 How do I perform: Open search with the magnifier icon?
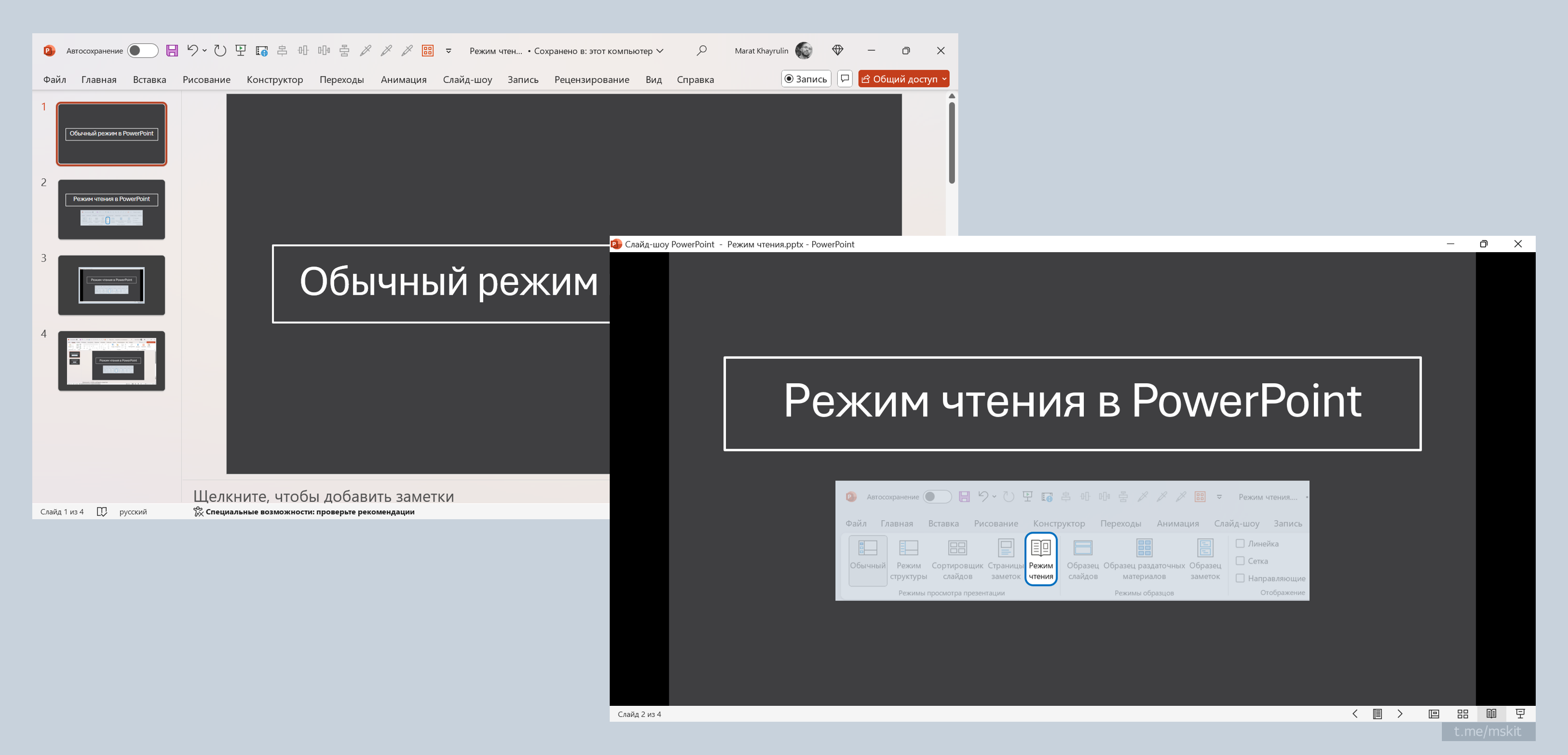coord(702,51)
